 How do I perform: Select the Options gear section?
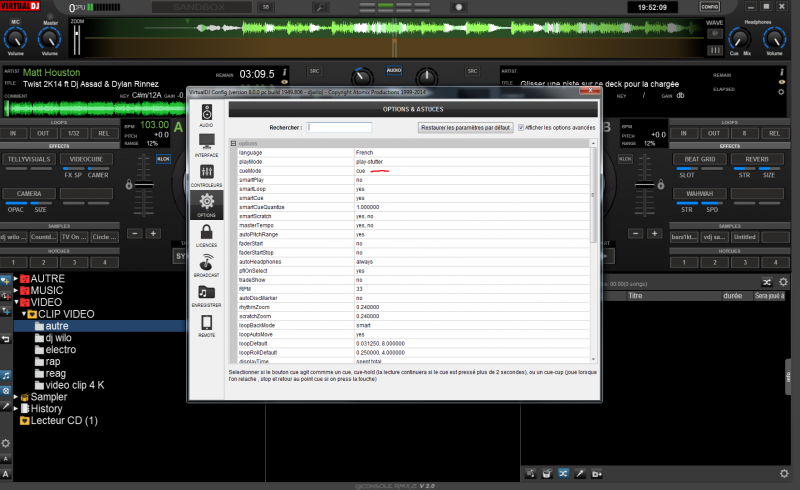click(x=207, y=205)
